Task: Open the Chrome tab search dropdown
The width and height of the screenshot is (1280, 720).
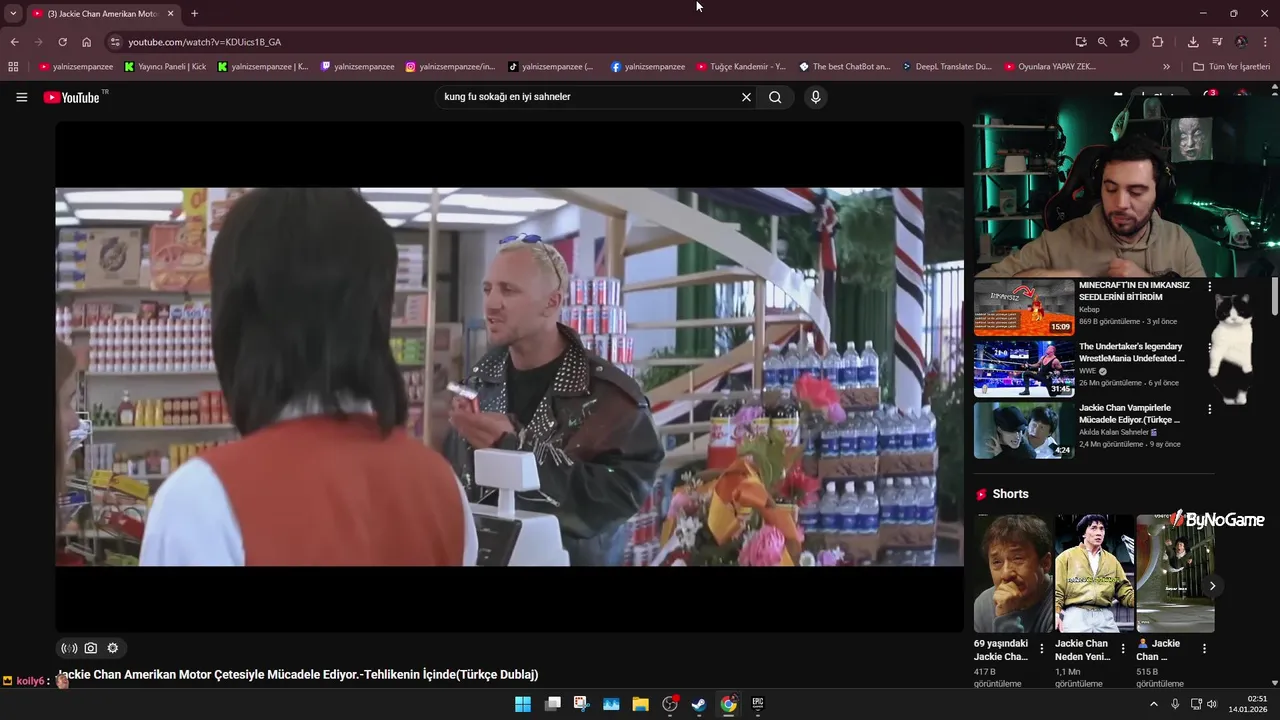Action: click(13, 13)
